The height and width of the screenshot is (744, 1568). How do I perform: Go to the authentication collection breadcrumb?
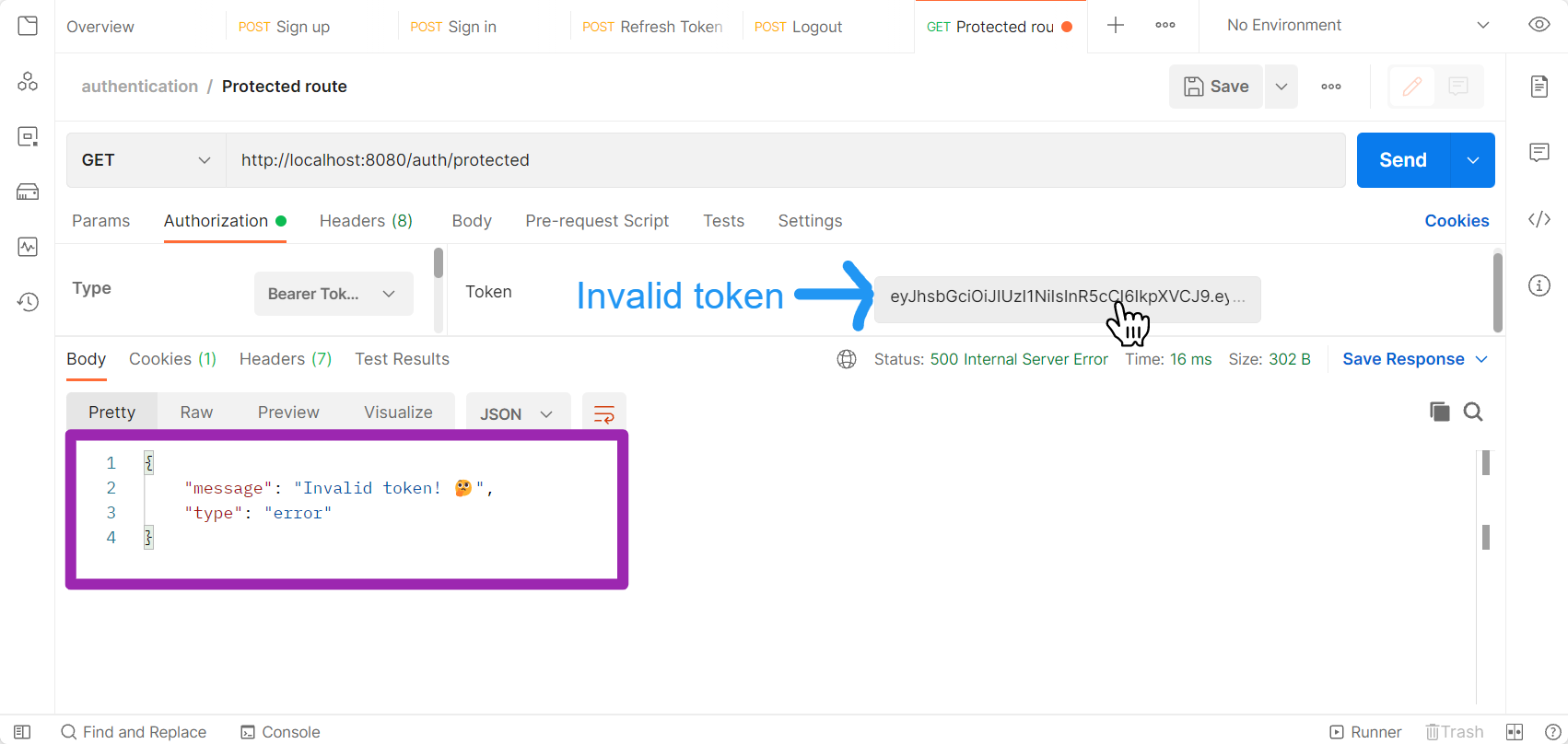[x=140, y=87]
